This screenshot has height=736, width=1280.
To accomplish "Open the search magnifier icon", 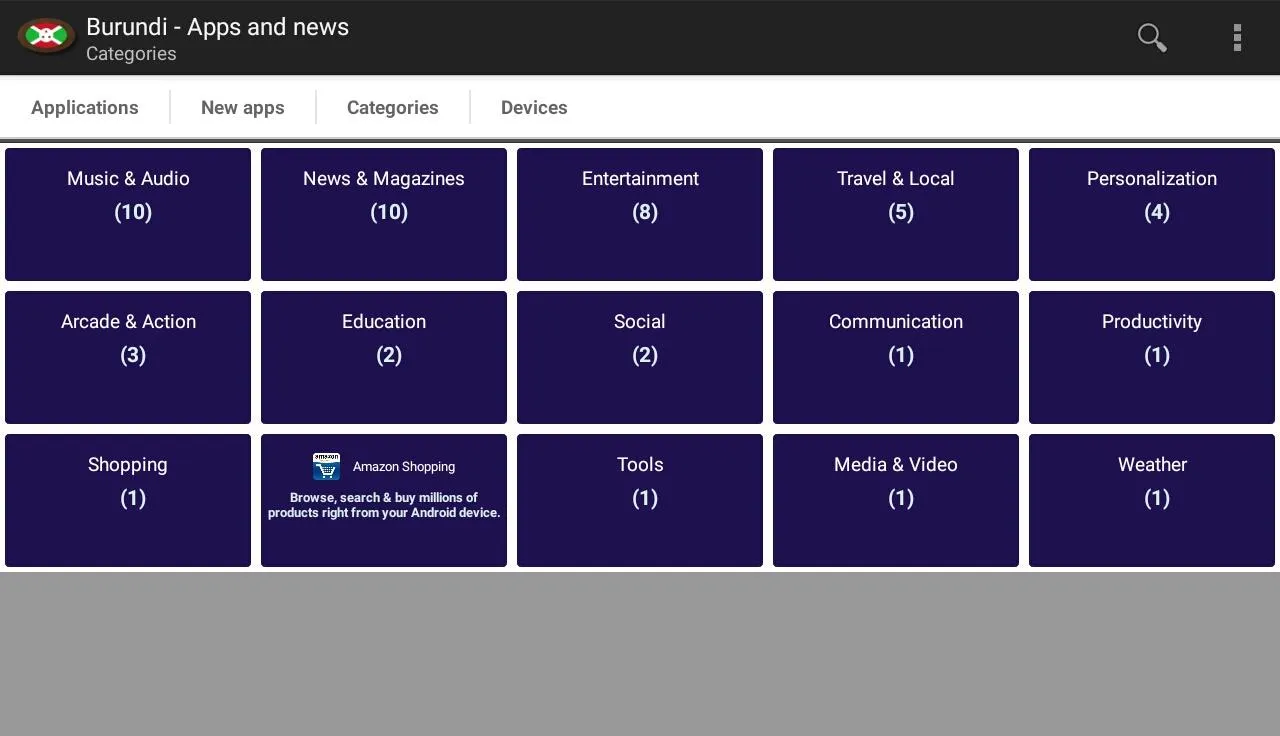I will click(x=1152, y=37).
